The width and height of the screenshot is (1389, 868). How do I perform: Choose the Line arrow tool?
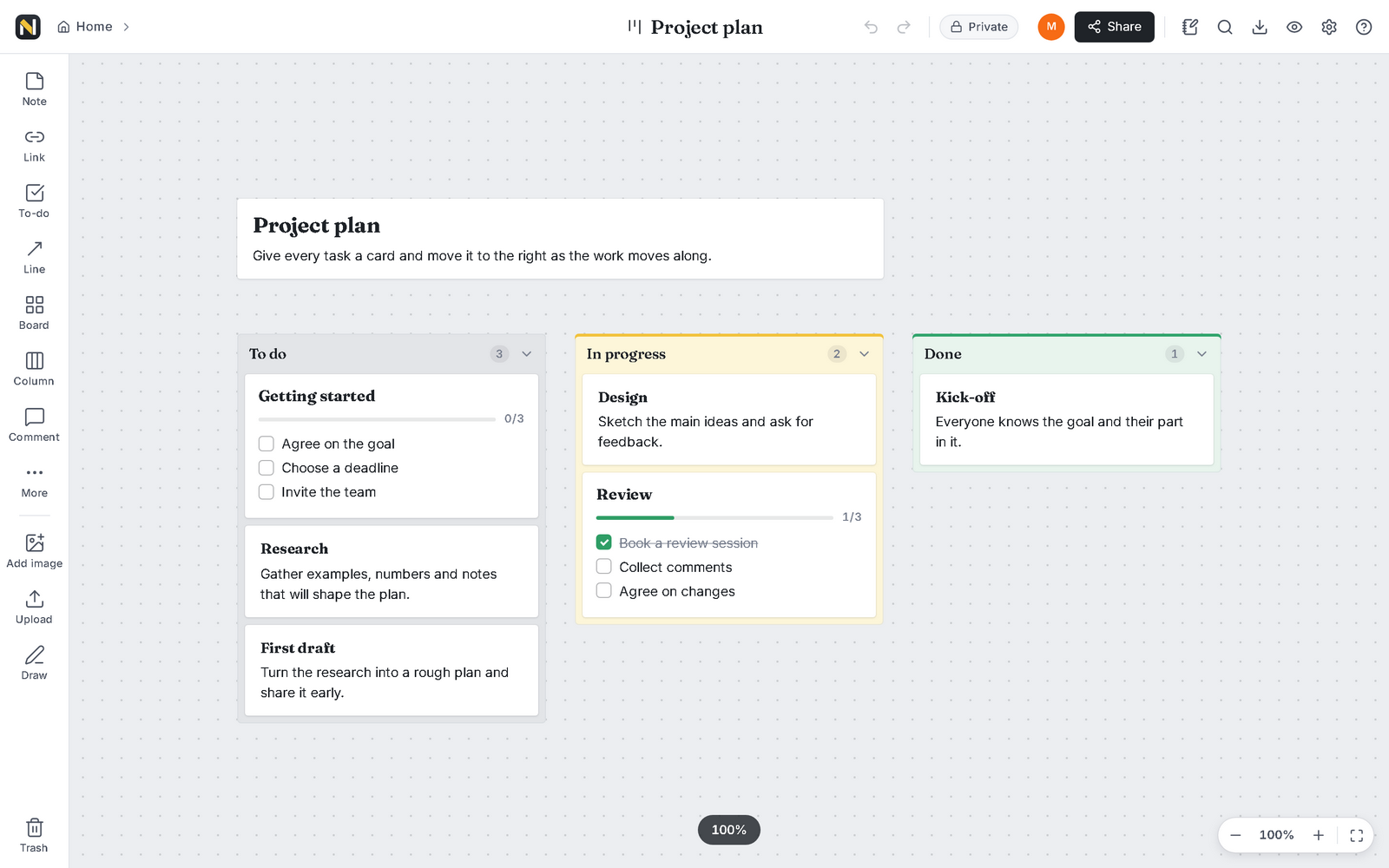click(x=35, y=258)
